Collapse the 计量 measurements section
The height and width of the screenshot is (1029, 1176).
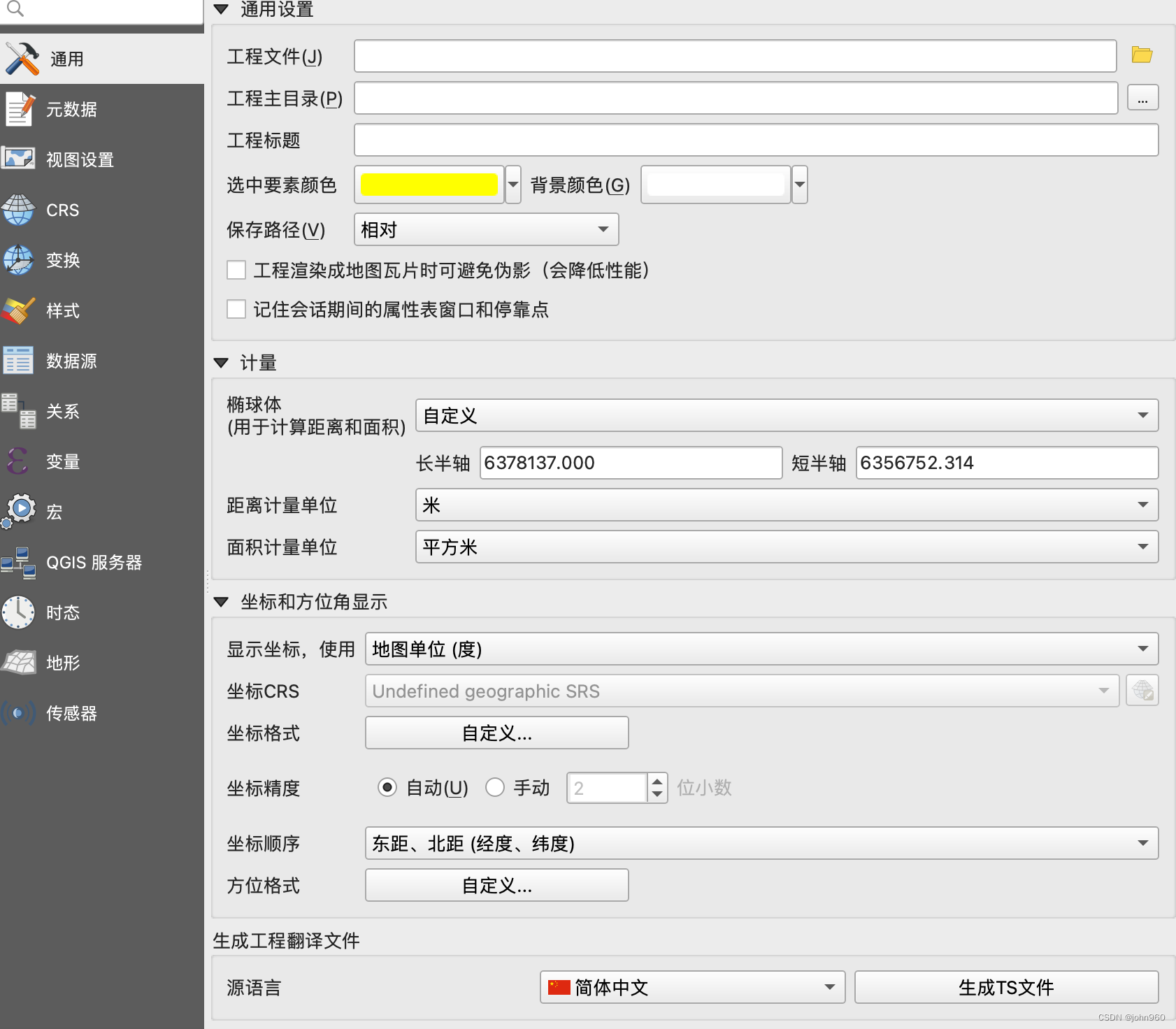tap(222, 363)
